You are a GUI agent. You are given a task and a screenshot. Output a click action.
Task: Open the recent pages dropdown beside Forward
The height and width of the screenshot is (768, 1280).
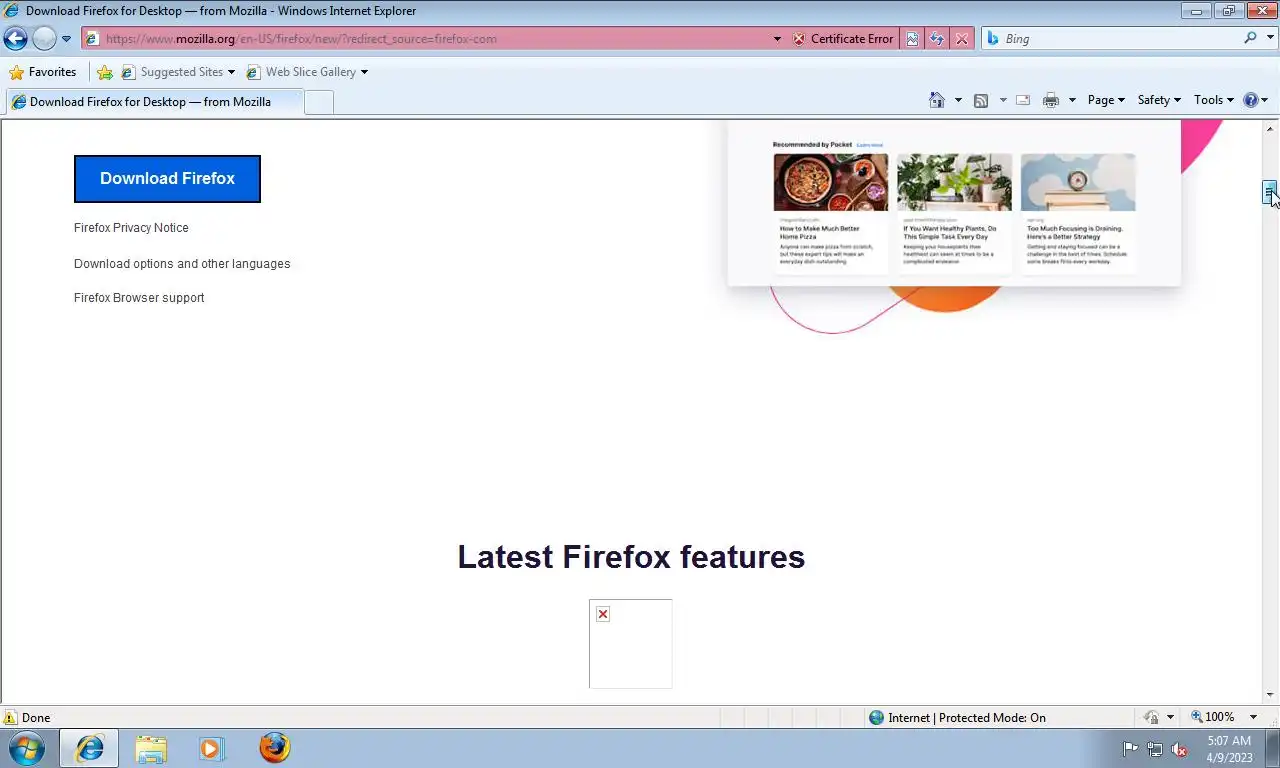[x=66, y=39]
